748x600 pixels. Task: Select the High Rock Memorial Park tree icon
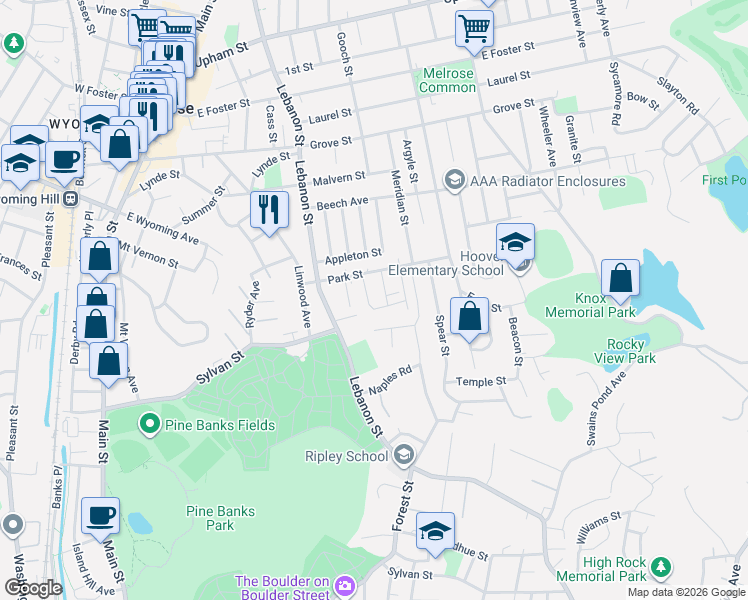(x=661, y=568)
